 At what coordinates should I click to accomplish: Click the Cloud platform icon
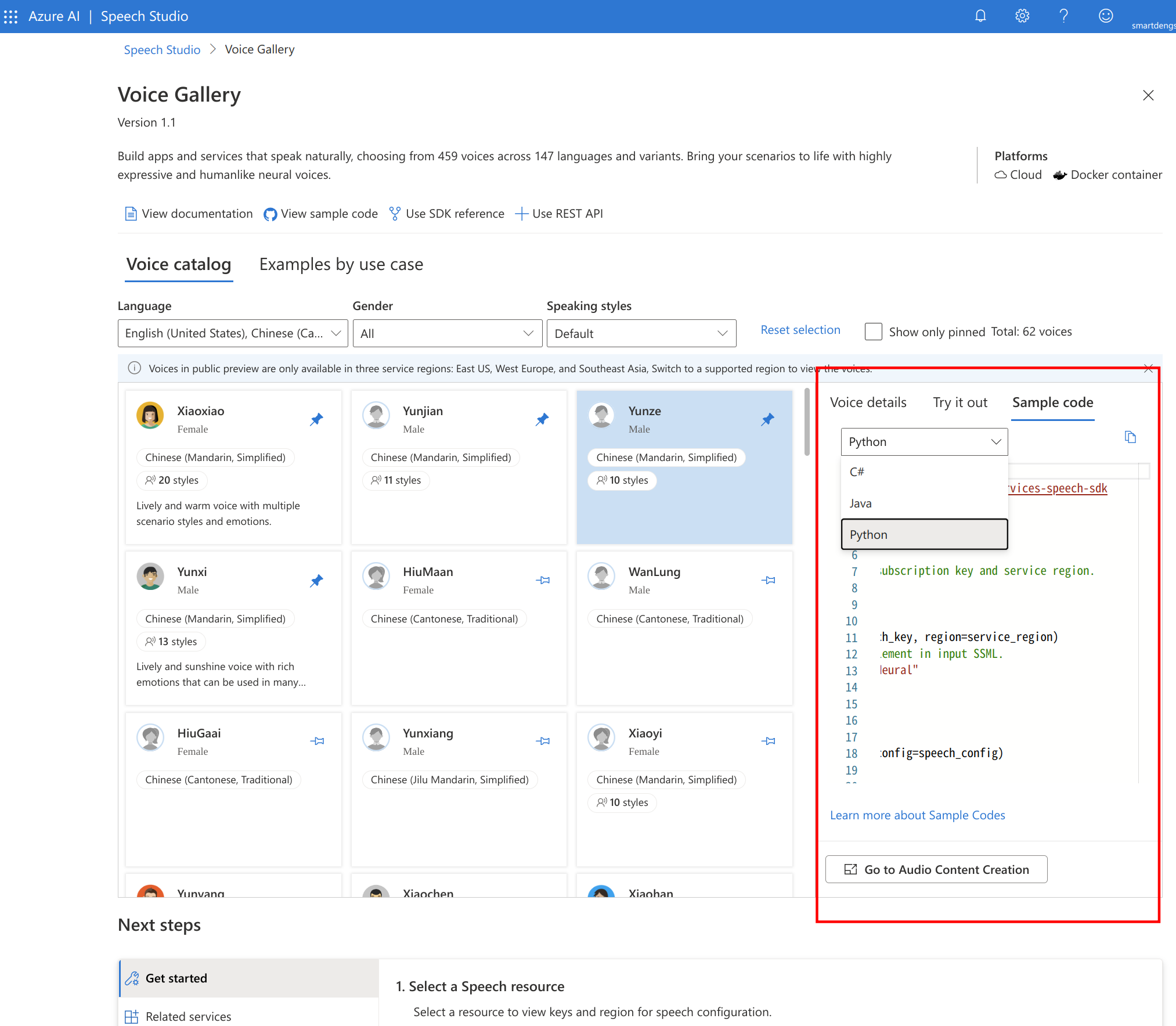click(1001, 175)
